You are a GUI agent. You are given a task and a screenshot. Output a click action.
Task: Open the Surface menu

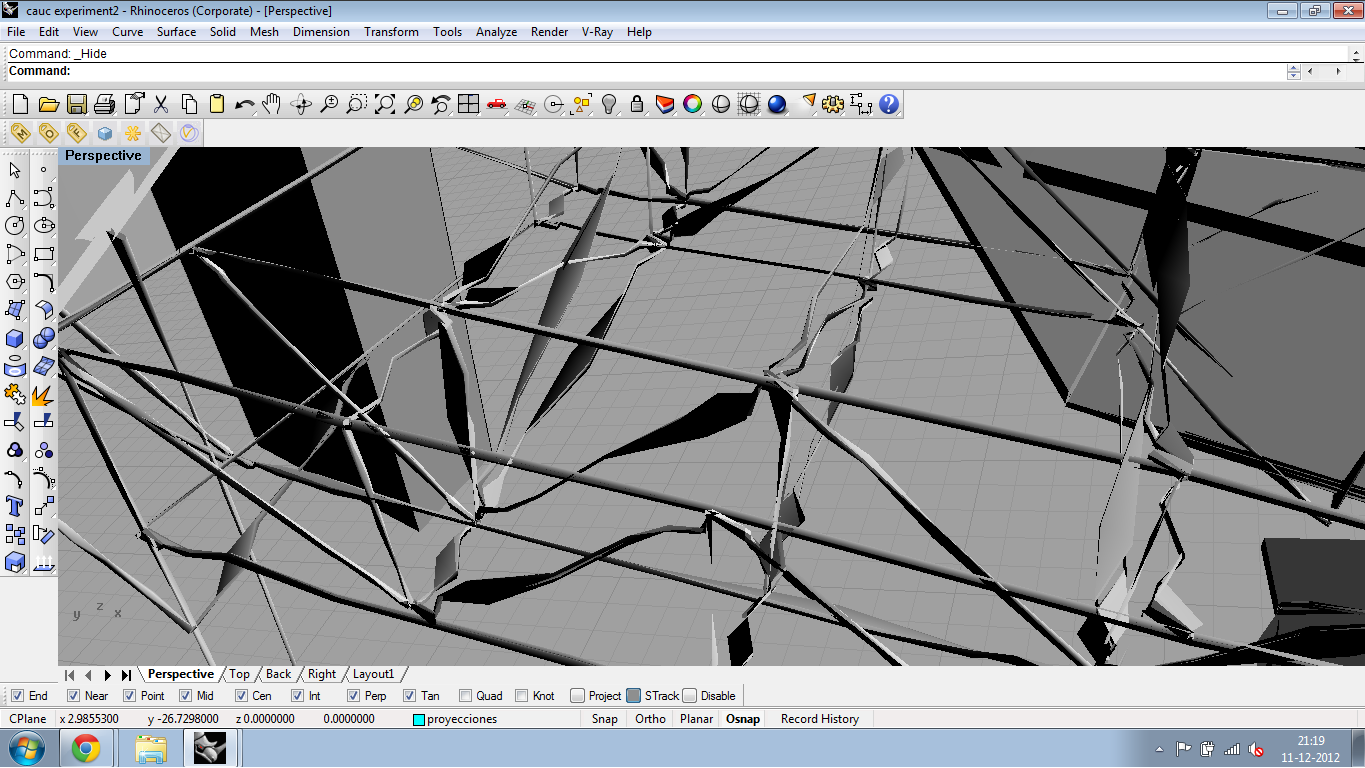(x=176, y=32)
